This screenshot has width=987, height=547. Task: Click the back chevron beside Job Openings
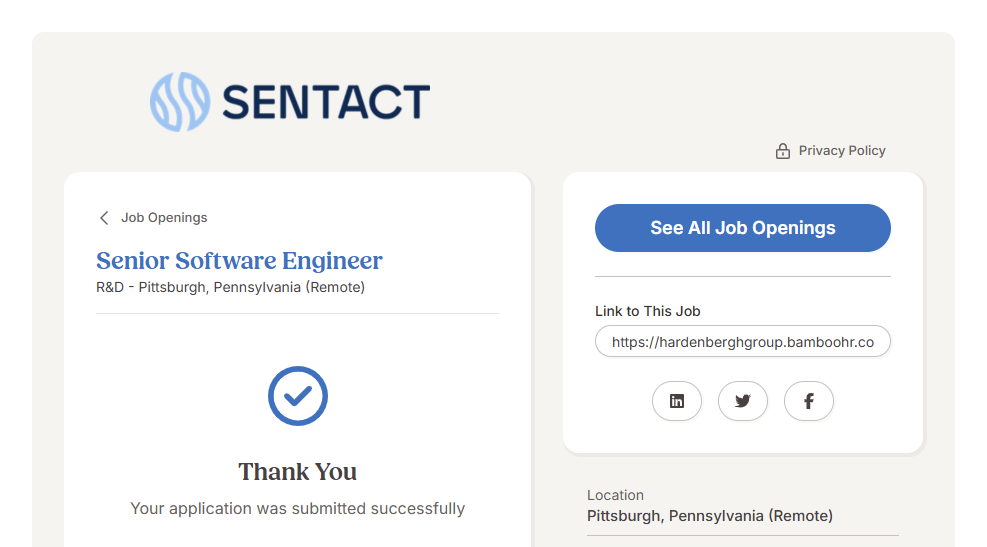click(x=104, y=218)
